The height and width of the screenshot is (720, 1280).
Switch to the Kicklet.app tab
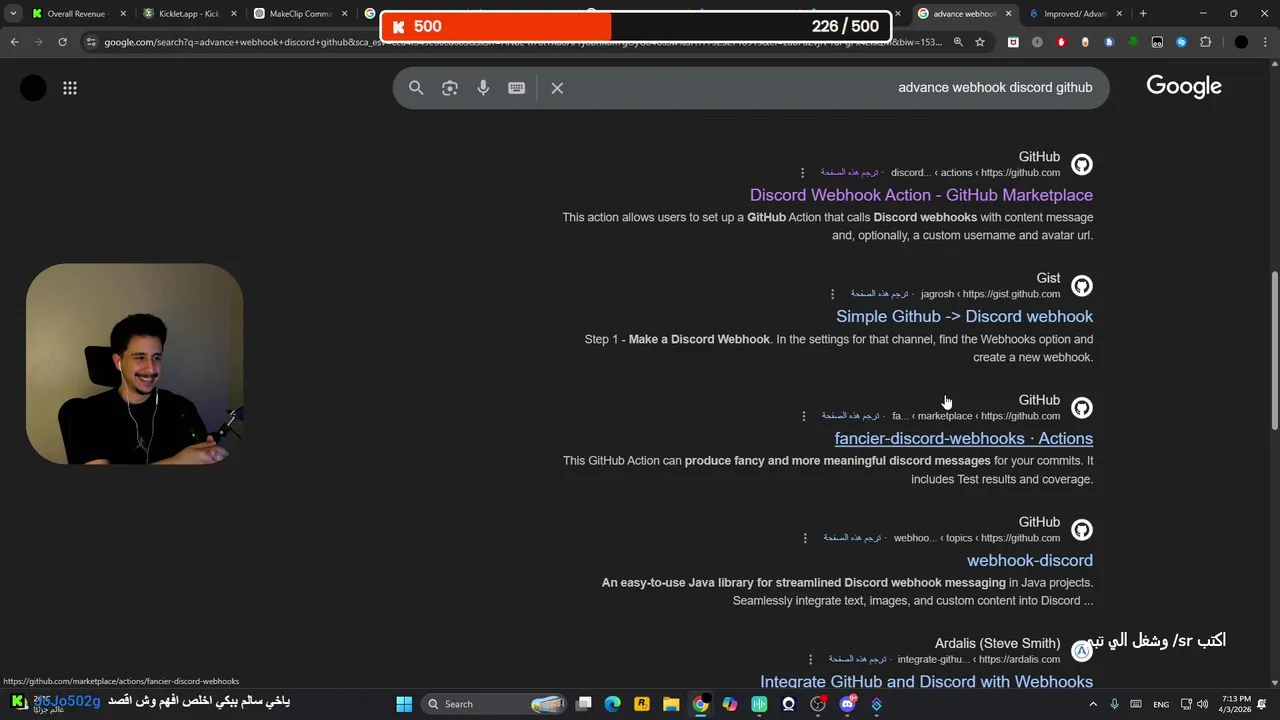pyautogui.click(x=188, y=14)
